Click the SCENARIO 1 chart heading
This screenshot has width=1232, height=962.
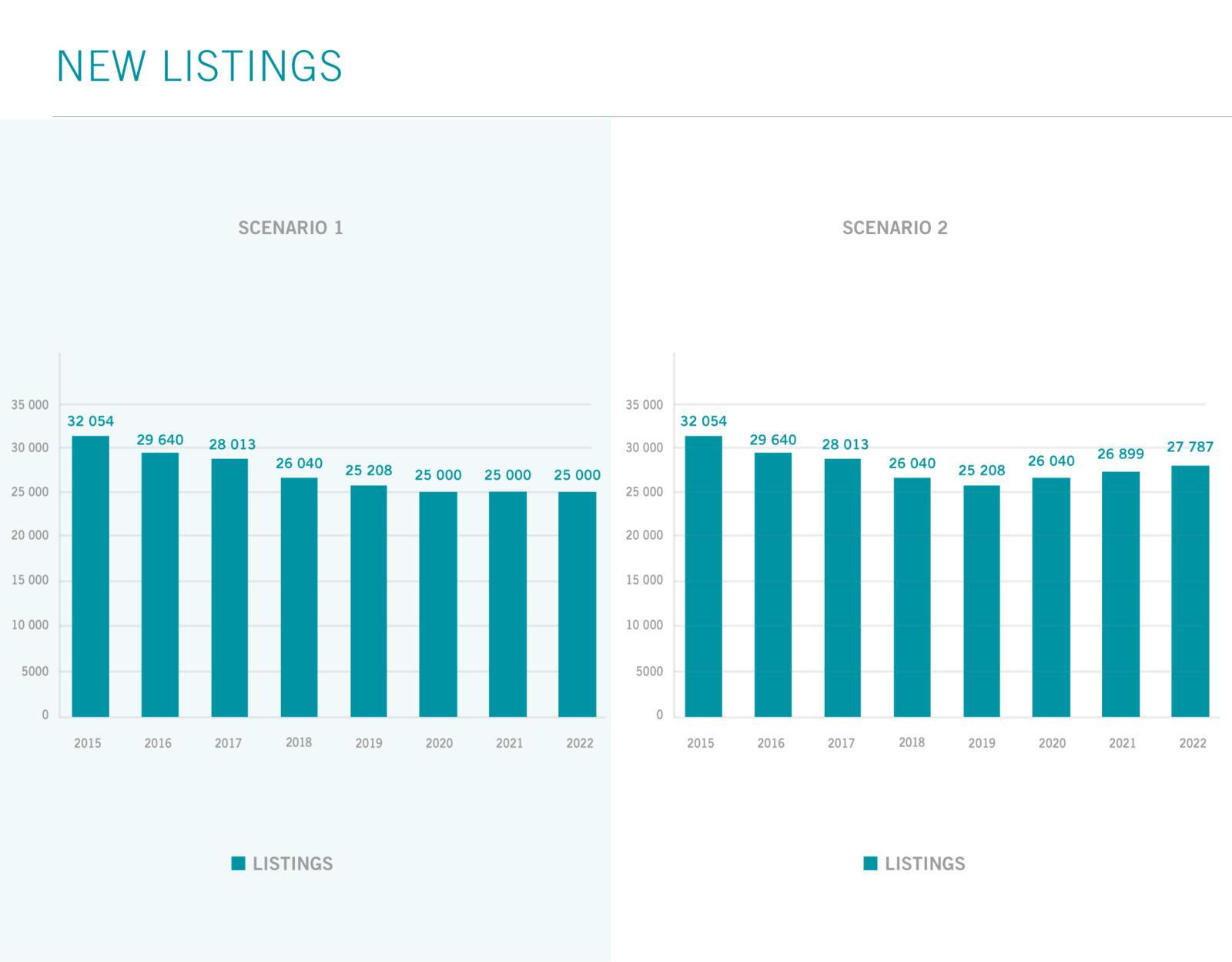click(290, 228)
